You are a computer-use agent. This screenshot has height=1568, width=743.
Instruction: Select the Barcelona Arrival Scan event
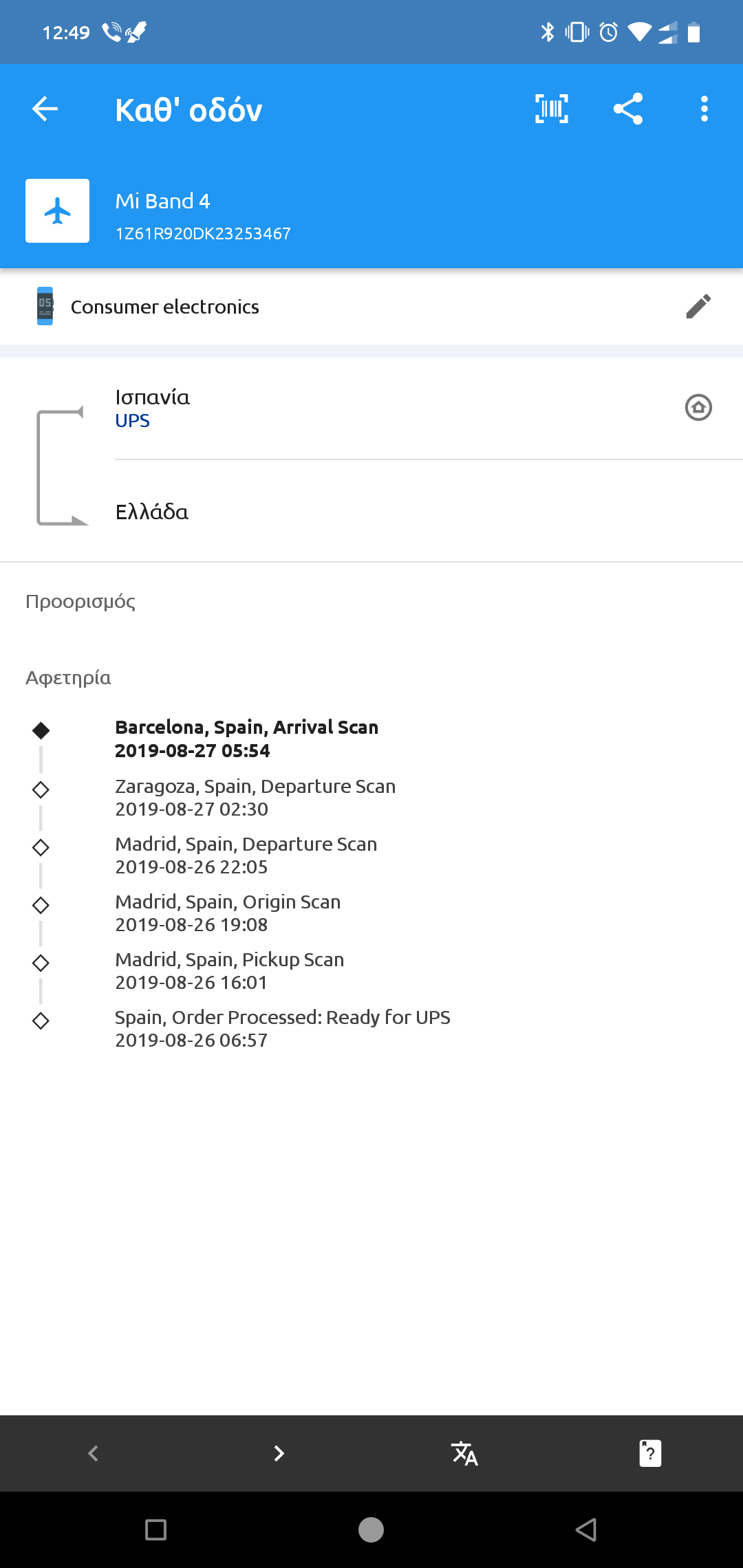point(246,739)
